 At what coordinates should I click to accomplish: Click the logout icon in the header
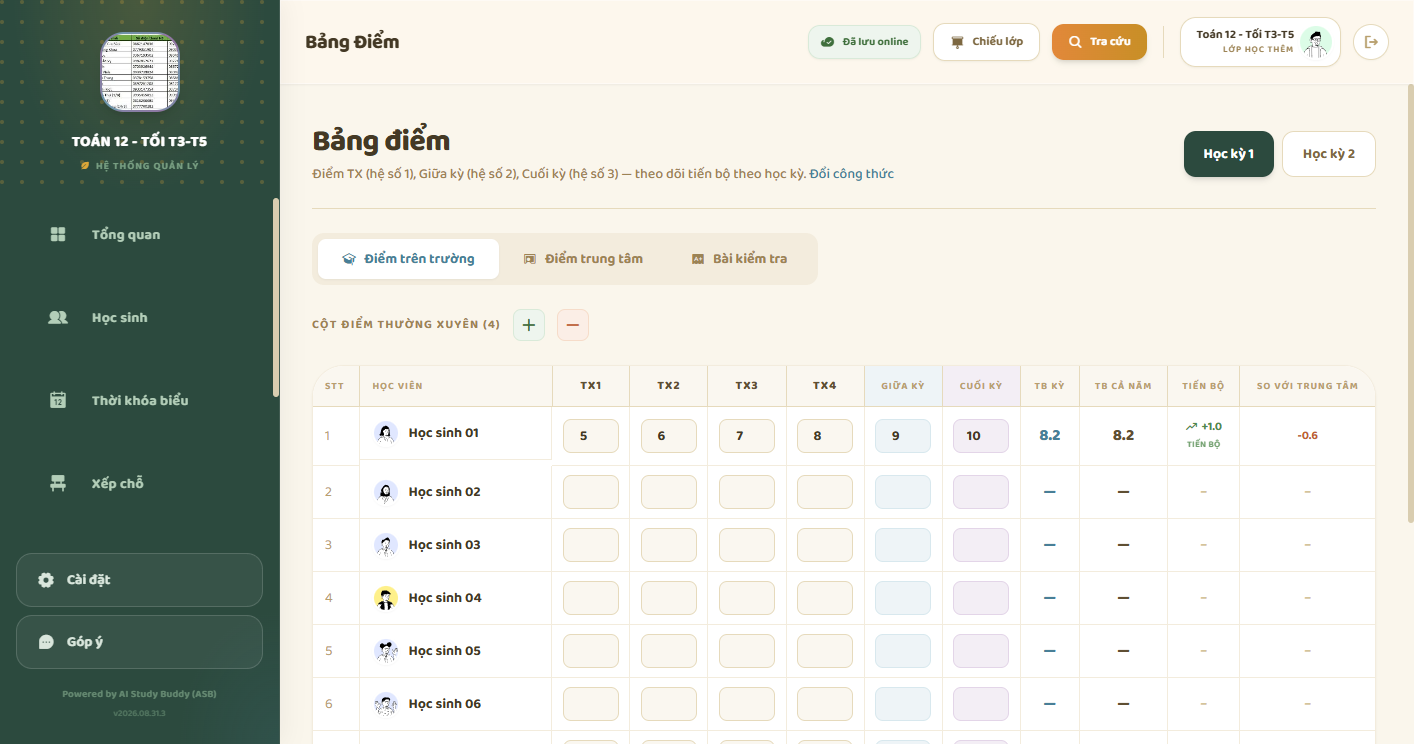click(1371, 42)
